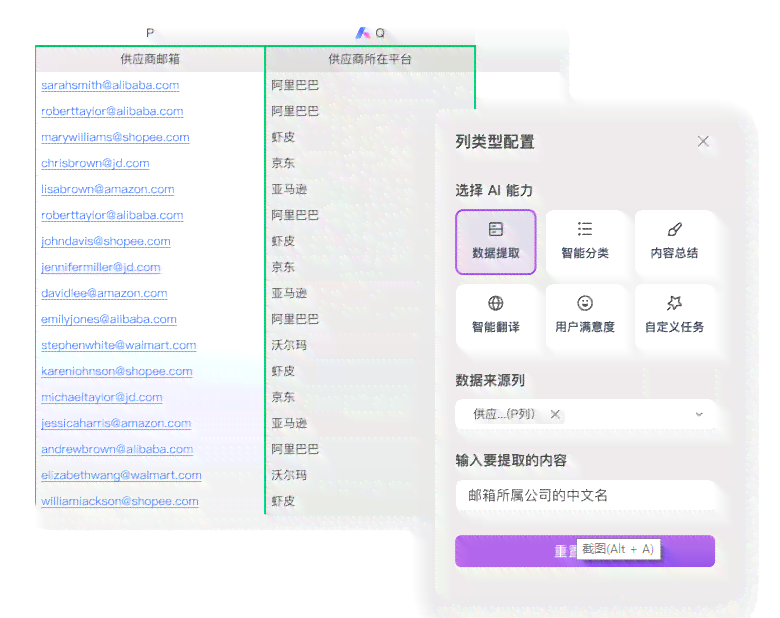Open williamjackson@shopee.com email link
The height and width of the screenshot is (618, 780).
point(119,501)
